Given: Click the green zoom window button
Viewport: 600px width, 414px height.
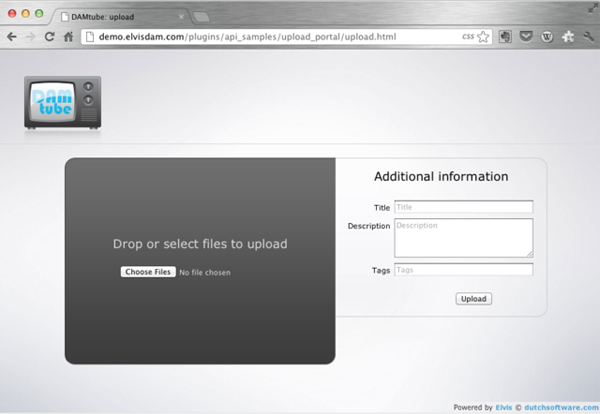Looking at the screenshot, I should [x=39, y=13].
